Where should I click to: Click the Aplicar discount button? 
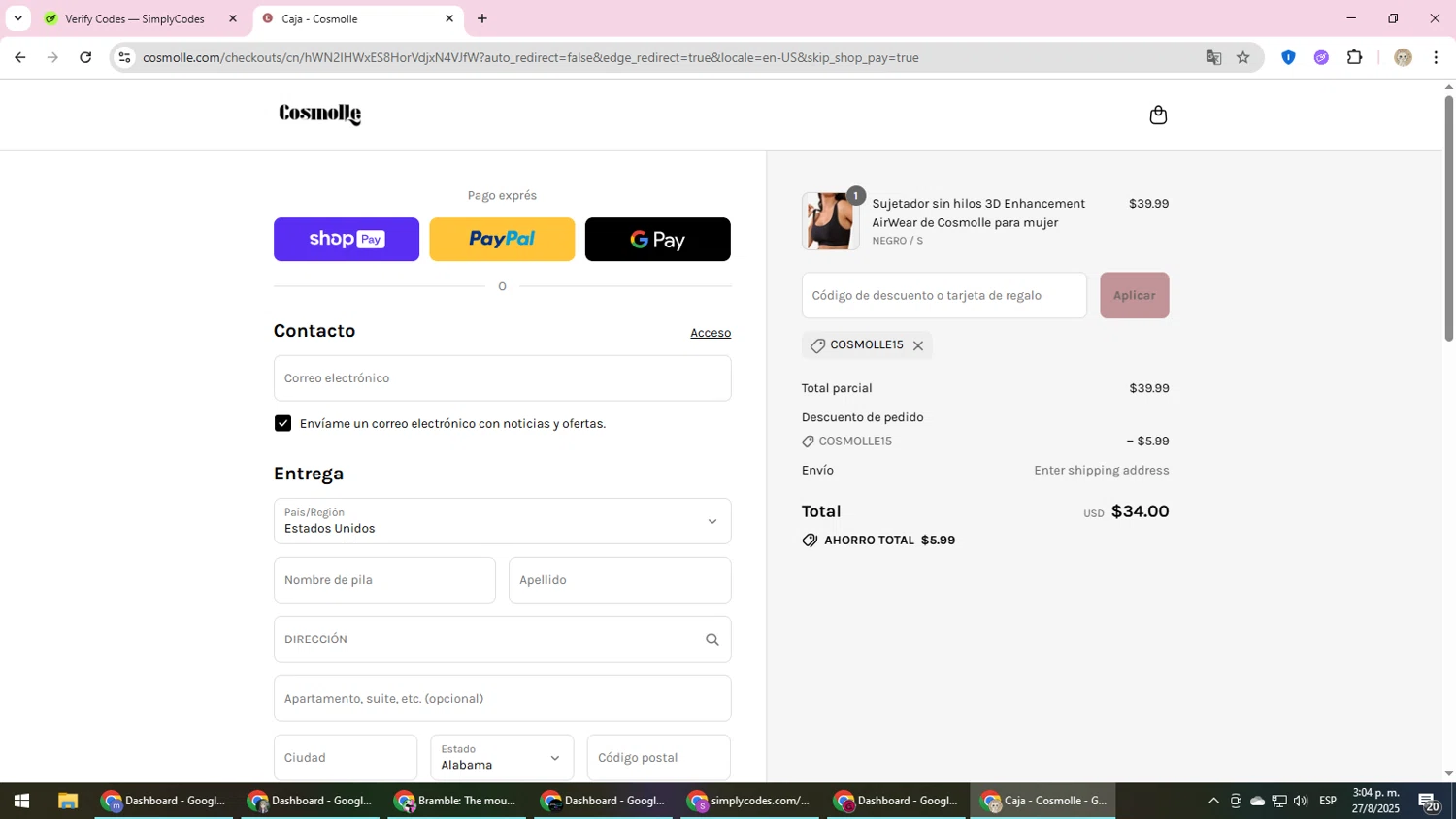coord(1134,295)
